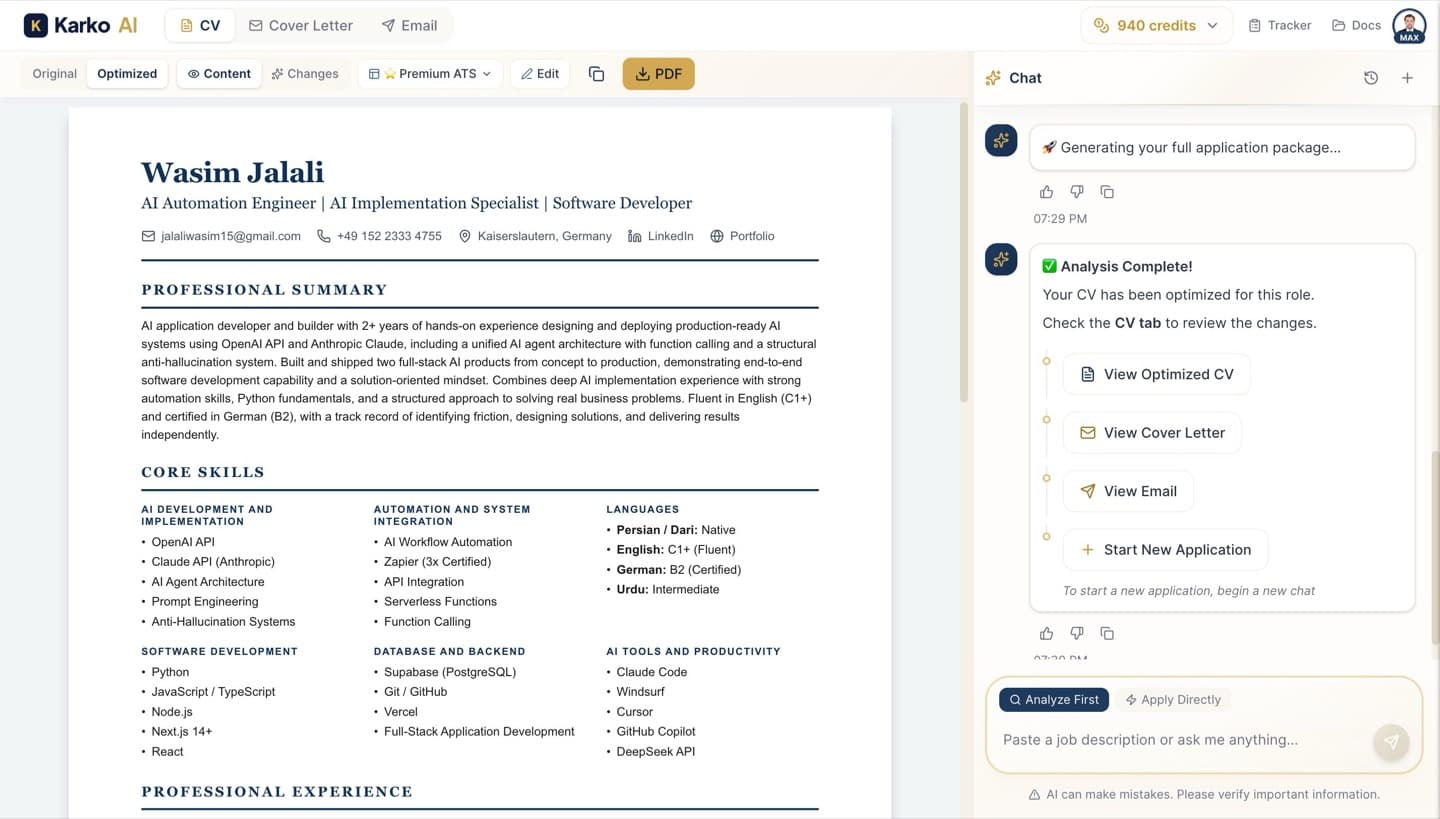1440x819 pixels.
Task: Select the Analyze First mode
Action: click(x=1053, y=699)
